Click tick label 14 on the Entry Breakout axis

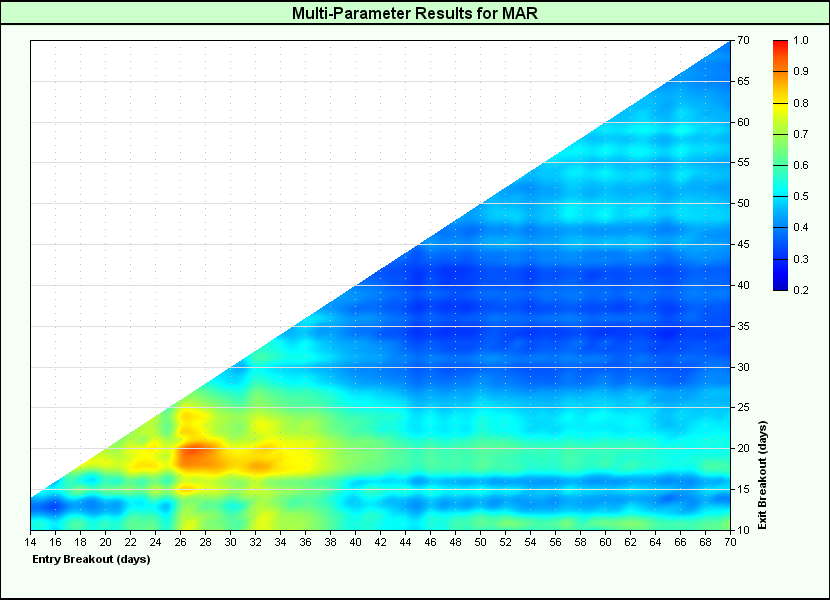pyautogui.click(x=31, y=541)
